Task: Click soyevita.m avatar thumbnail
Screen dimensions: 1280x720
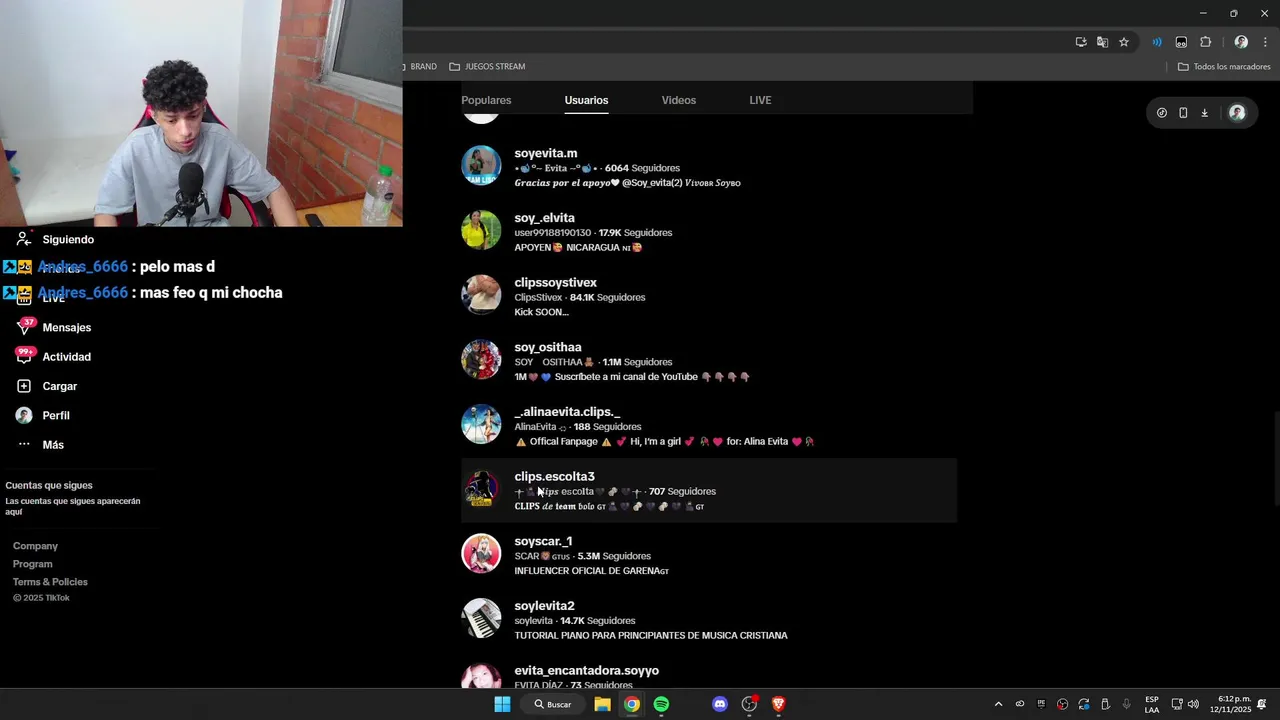Action: pyautogui.click(x=481, y=165)
